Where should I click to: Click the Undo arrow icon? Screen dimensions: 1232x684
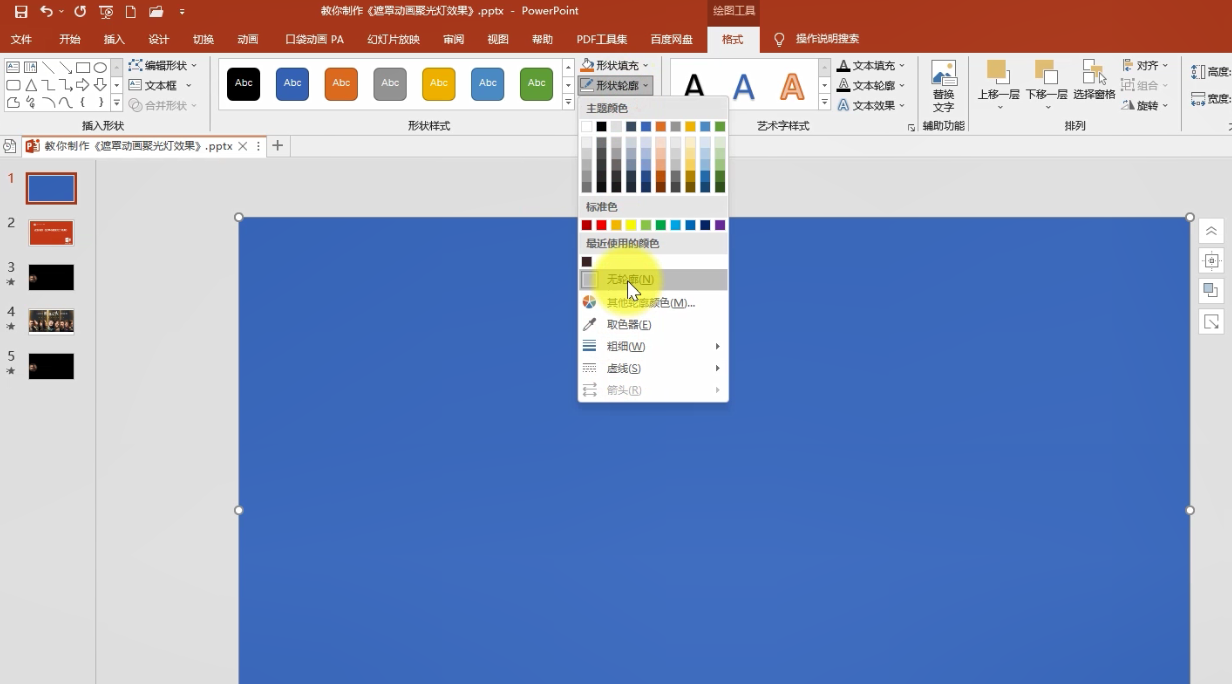coord(46,12)
